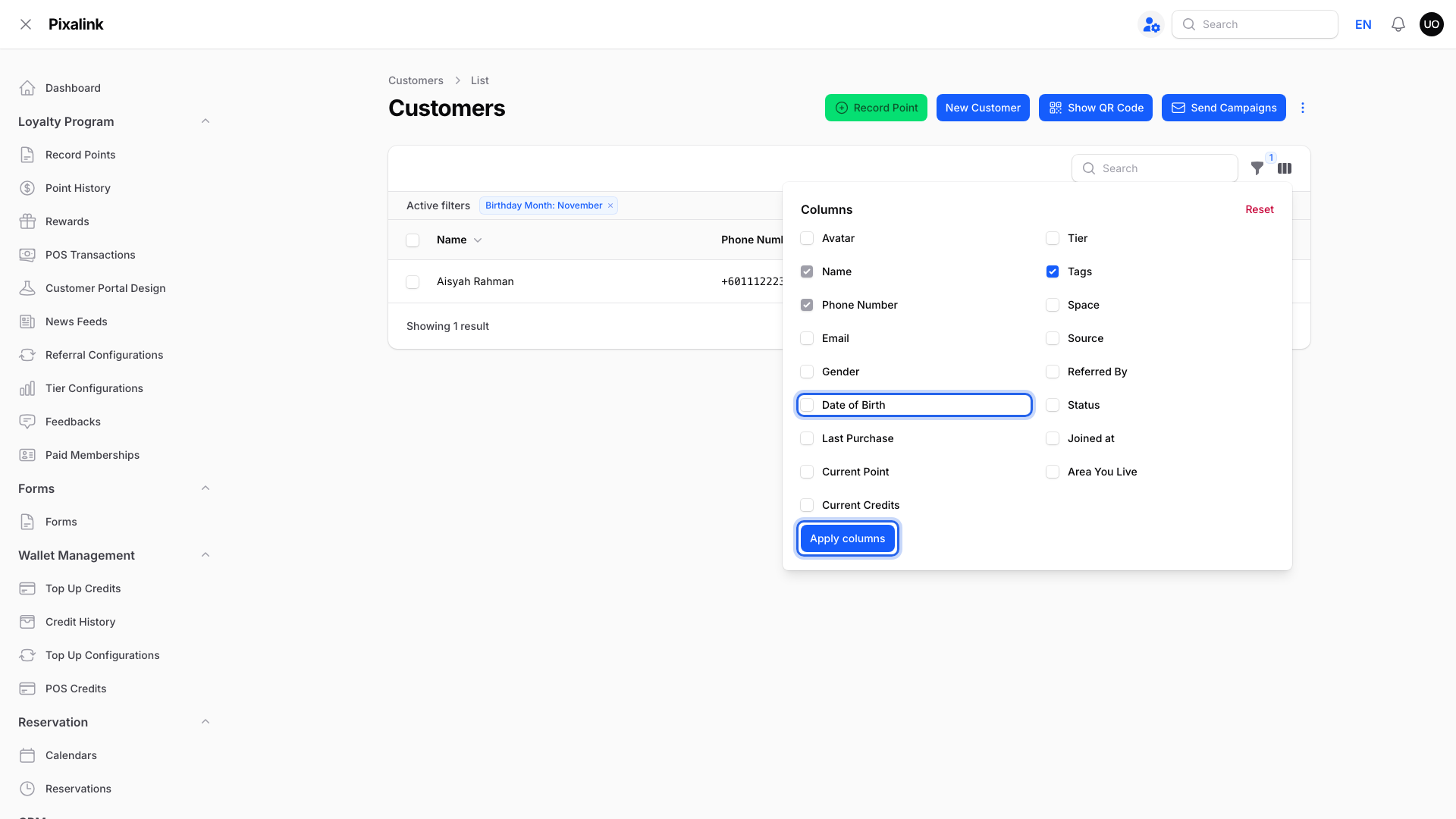Click the Feedbacks speech bubble icon
This screenshot has width=1456, height=819.
27,422
